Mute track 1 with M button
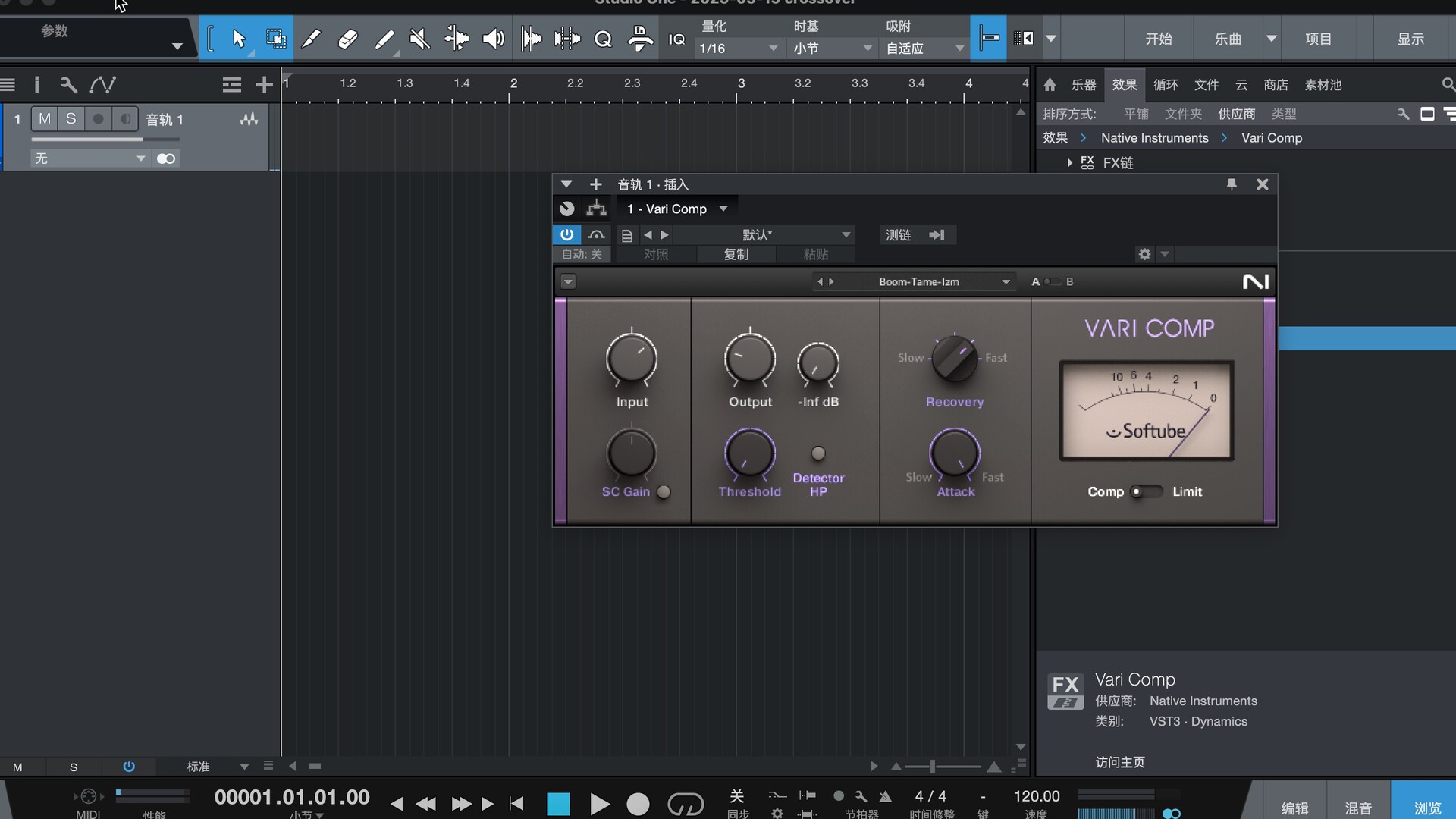Image resolution: width=1456 pixels, height=819 pixels. click(45, 119)
